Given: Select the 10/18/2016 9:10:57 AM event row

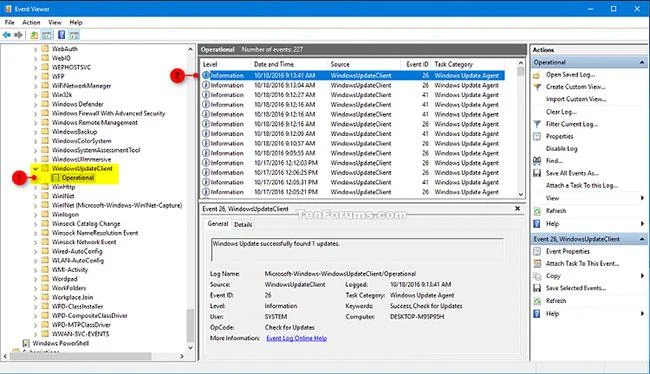Looking at the screenshot, I should (353, 143).
